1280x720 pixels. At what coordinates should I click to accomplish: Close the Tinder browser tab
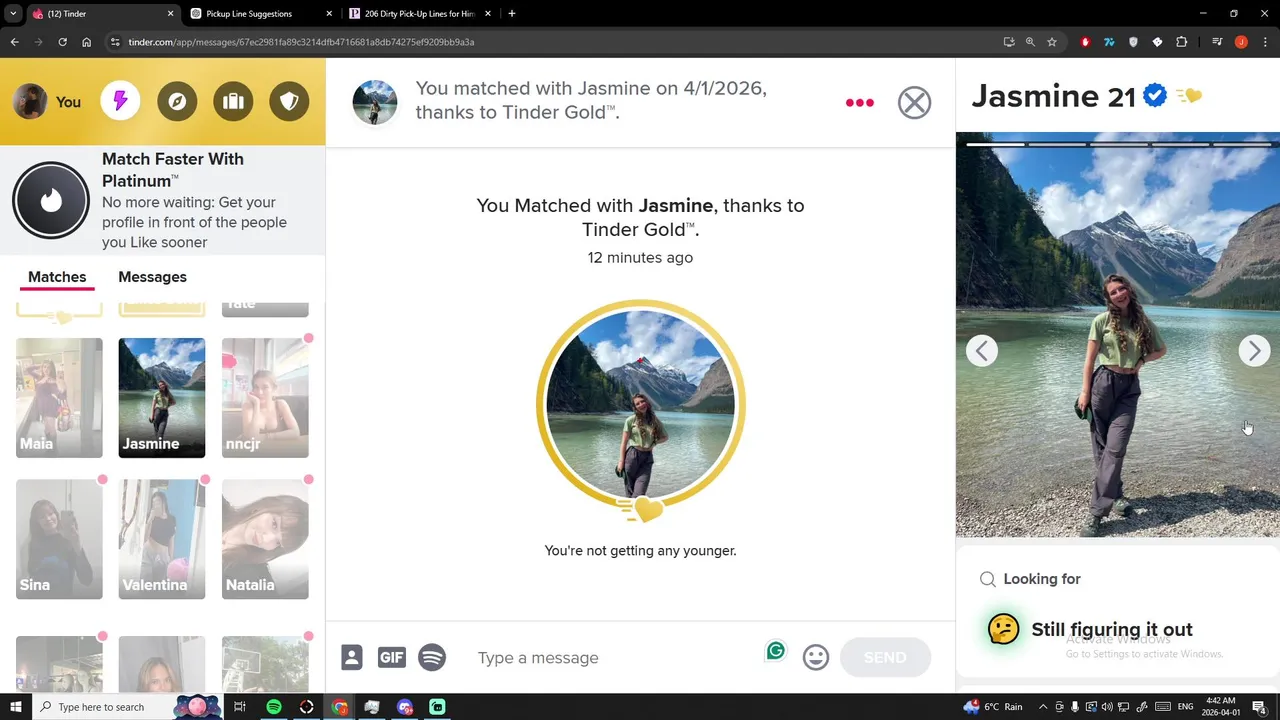pyautogui.click(x=170, y=14)
